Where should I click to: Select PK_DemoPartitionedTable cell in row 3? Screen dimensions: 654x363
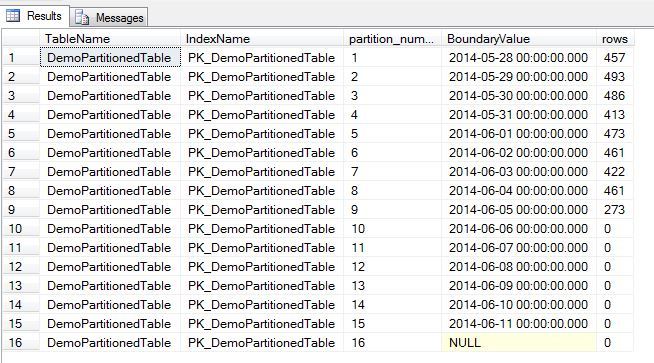tap(262, 96)
